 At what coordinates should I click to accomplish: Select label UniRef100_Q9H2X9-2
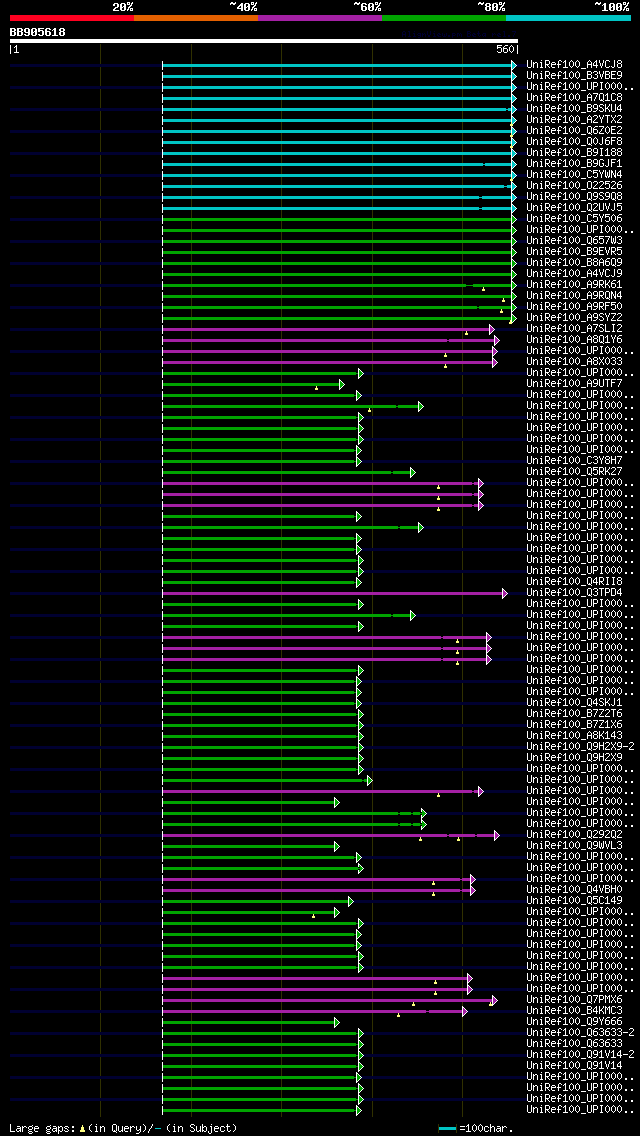581,747
